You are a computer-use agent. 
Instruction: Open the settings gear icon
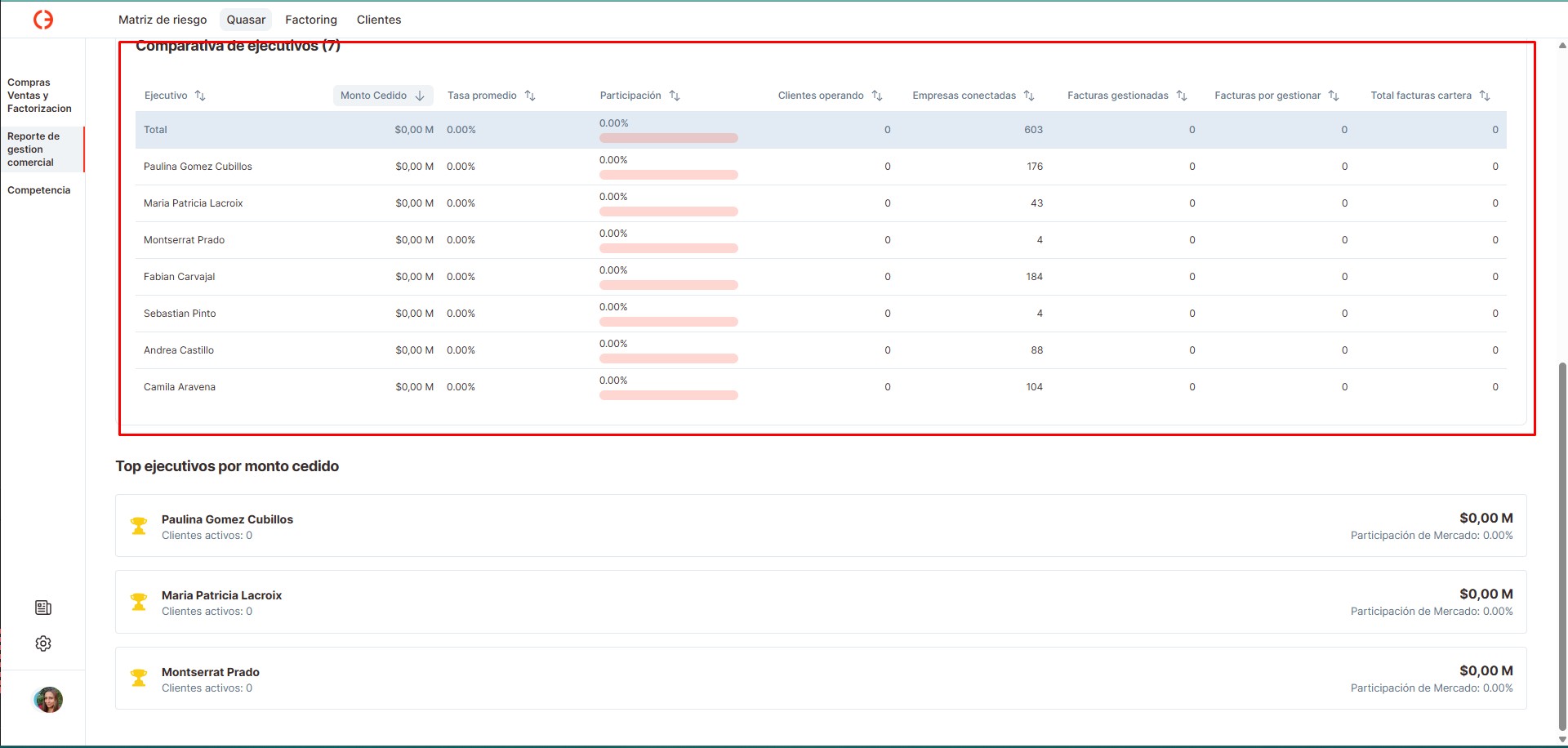coord(43,643)
